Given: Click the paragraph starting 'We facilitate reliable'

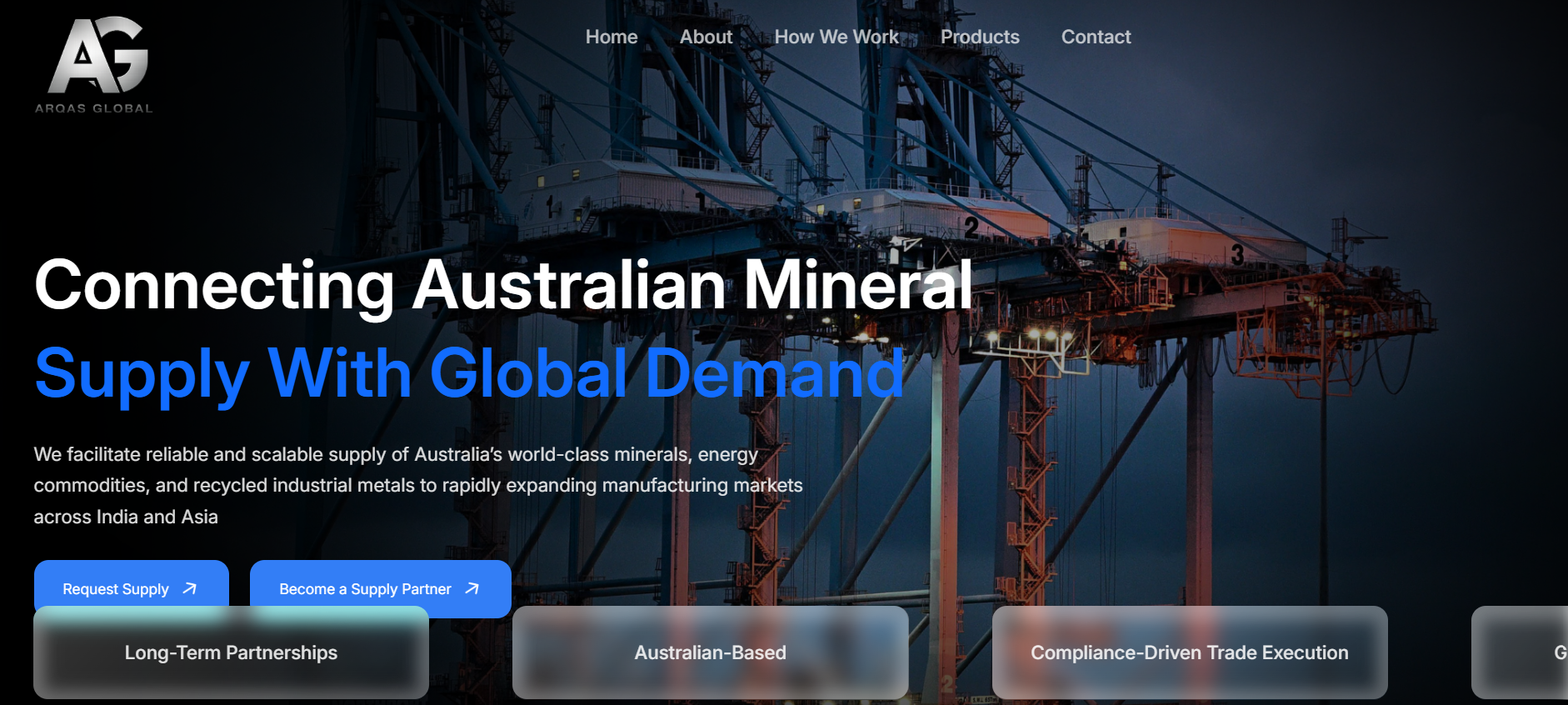Looking at the screenshot, I should tap(418, 486).
